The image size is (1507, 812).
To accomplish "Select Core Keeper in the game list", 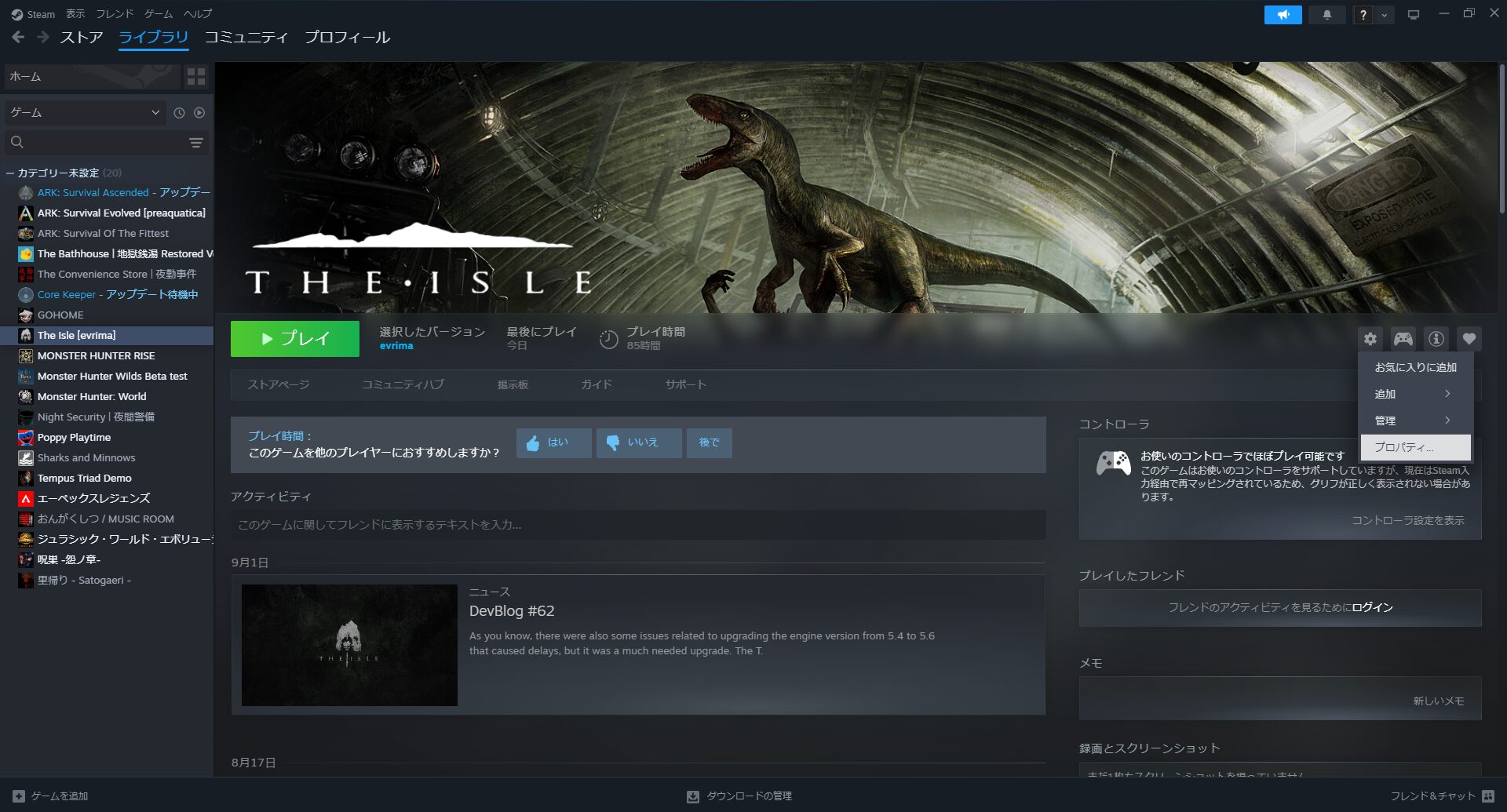I will [x=107, y=294].
